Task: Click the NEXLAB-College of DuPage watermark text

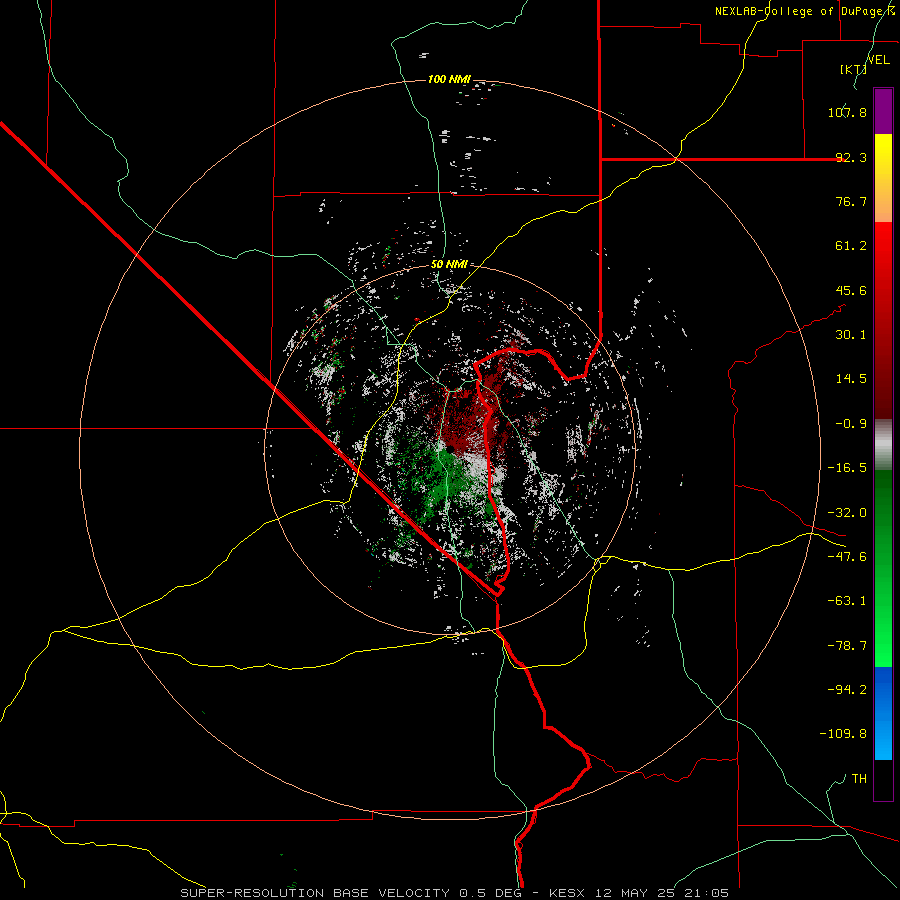Action: tap(805, 11)
